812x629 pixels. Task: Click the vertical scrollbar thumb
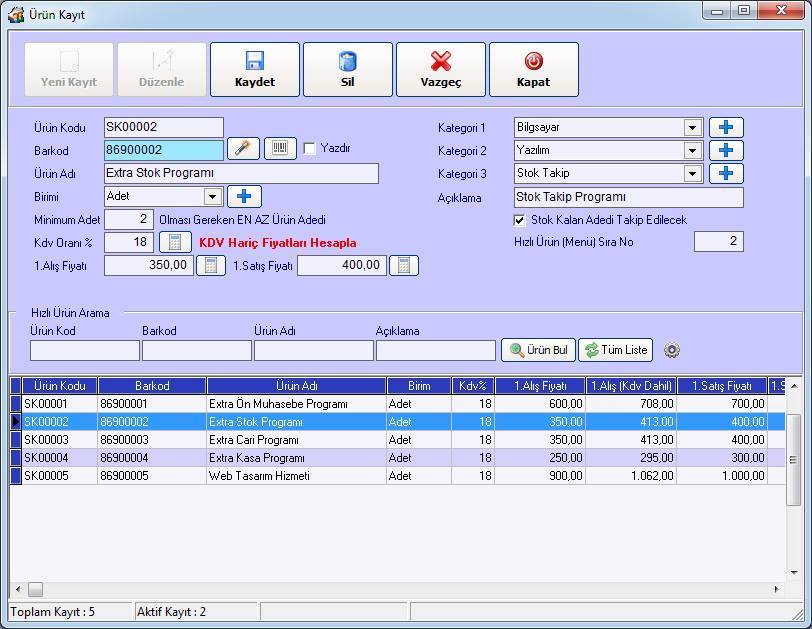coord(793,459)
